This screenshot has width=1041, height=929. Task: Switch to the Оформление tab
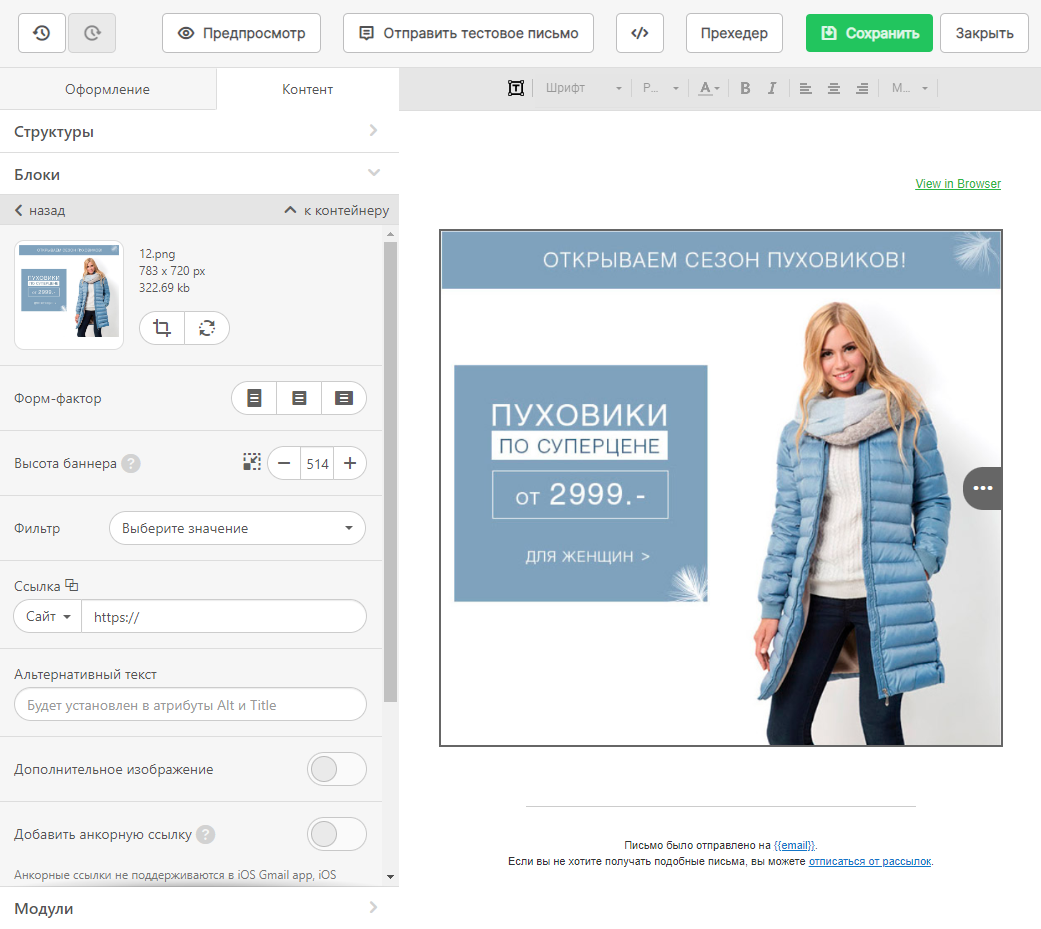(108, 89)
